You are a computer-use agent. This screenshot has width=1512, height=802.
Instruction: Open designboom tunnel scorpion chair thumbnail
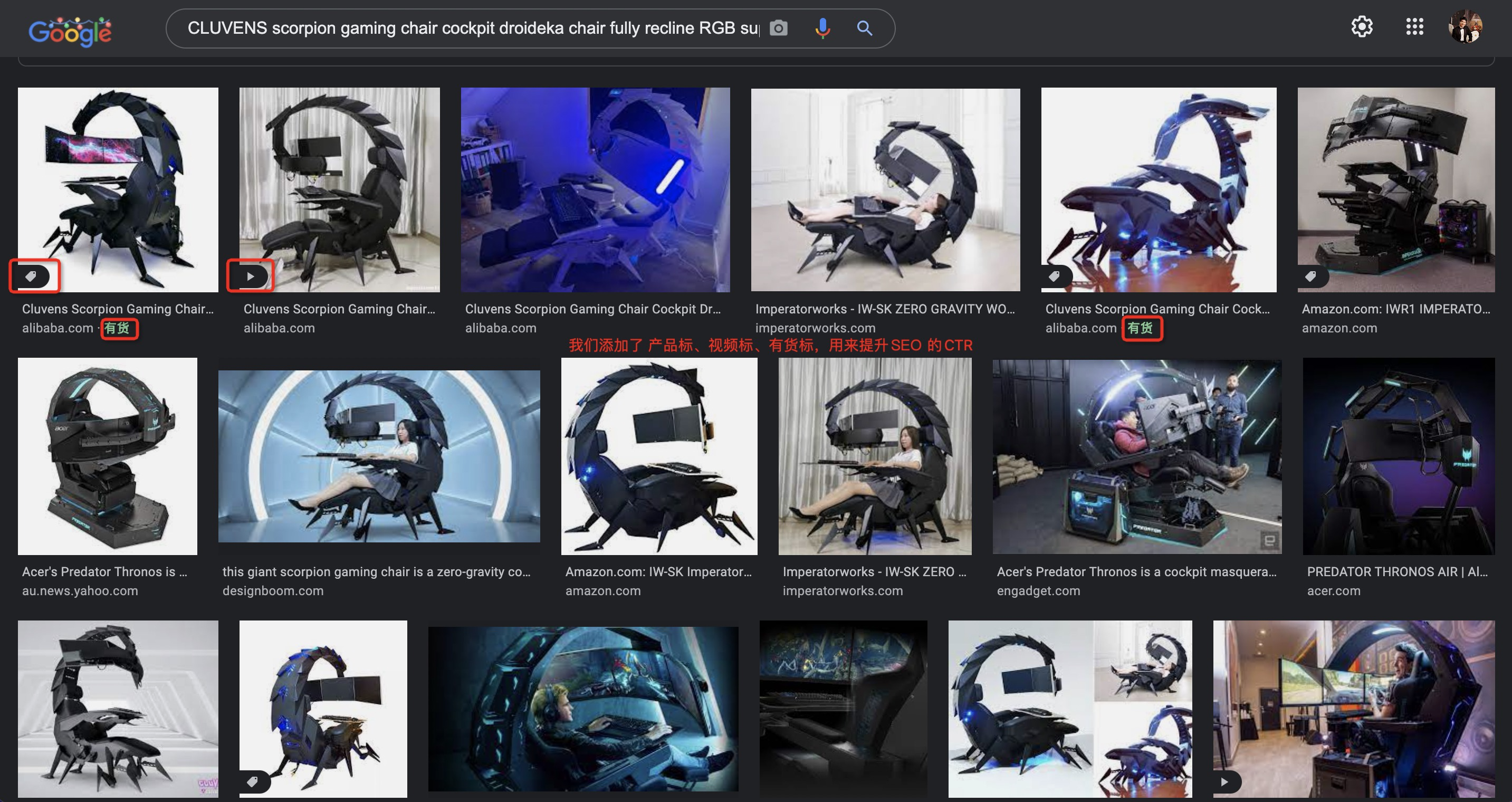(x=379, y=456)
